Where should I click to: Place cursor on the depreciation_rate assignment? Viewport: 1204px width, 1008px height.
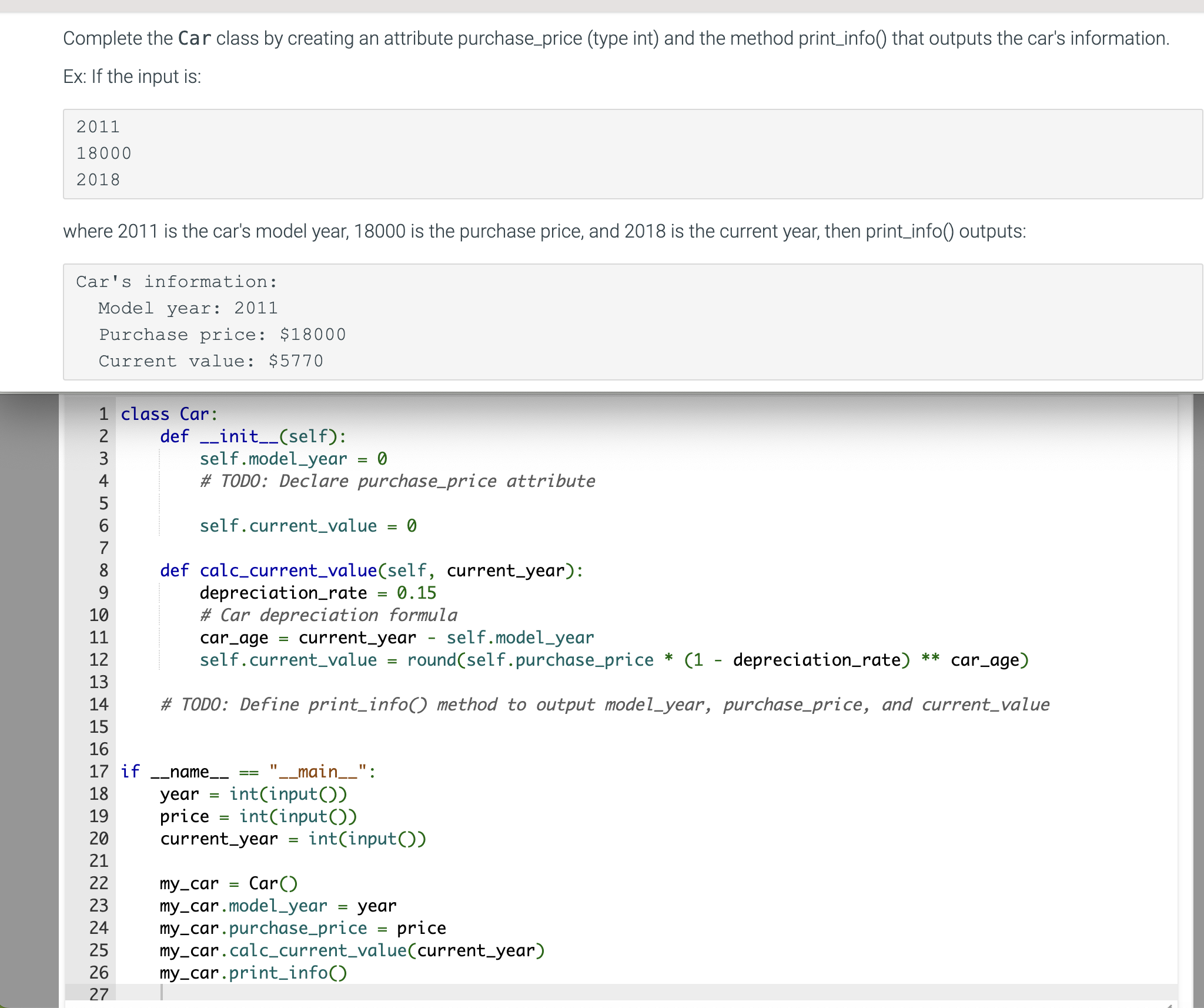click(317, 592)
